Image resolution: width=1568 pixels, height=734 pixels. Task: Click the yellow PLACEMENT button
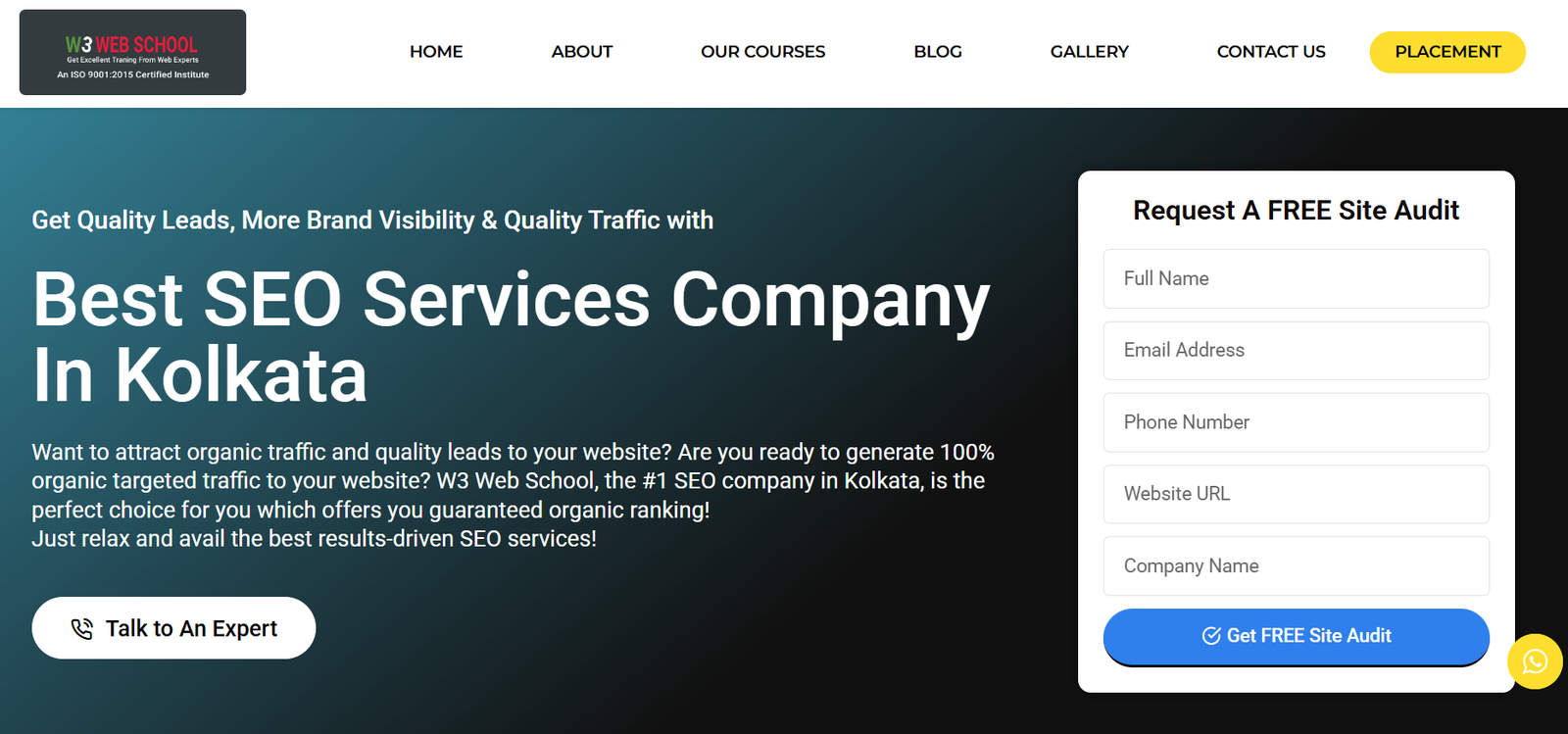click(1446, 52)
